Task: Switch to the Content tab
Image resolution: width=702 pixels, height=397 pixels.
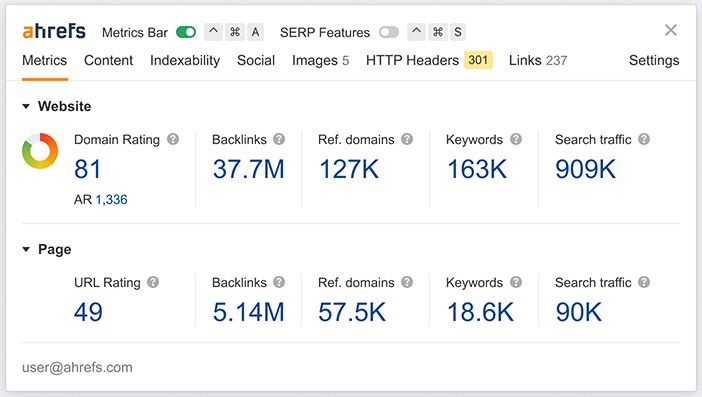Action: point(108,60)
